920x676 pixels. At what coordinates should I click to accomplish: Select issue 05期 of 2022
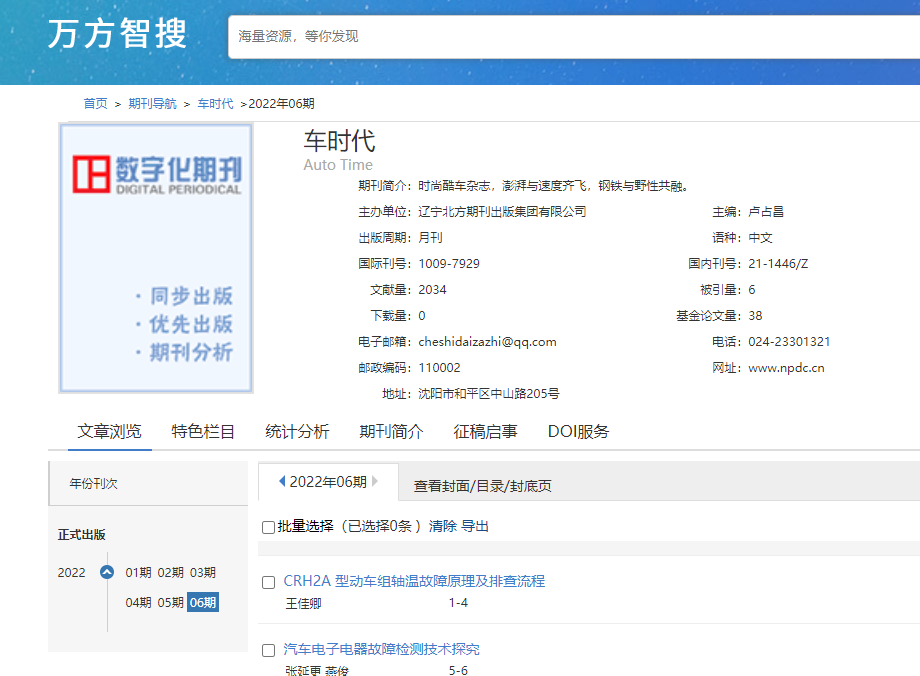pos(171,602)
